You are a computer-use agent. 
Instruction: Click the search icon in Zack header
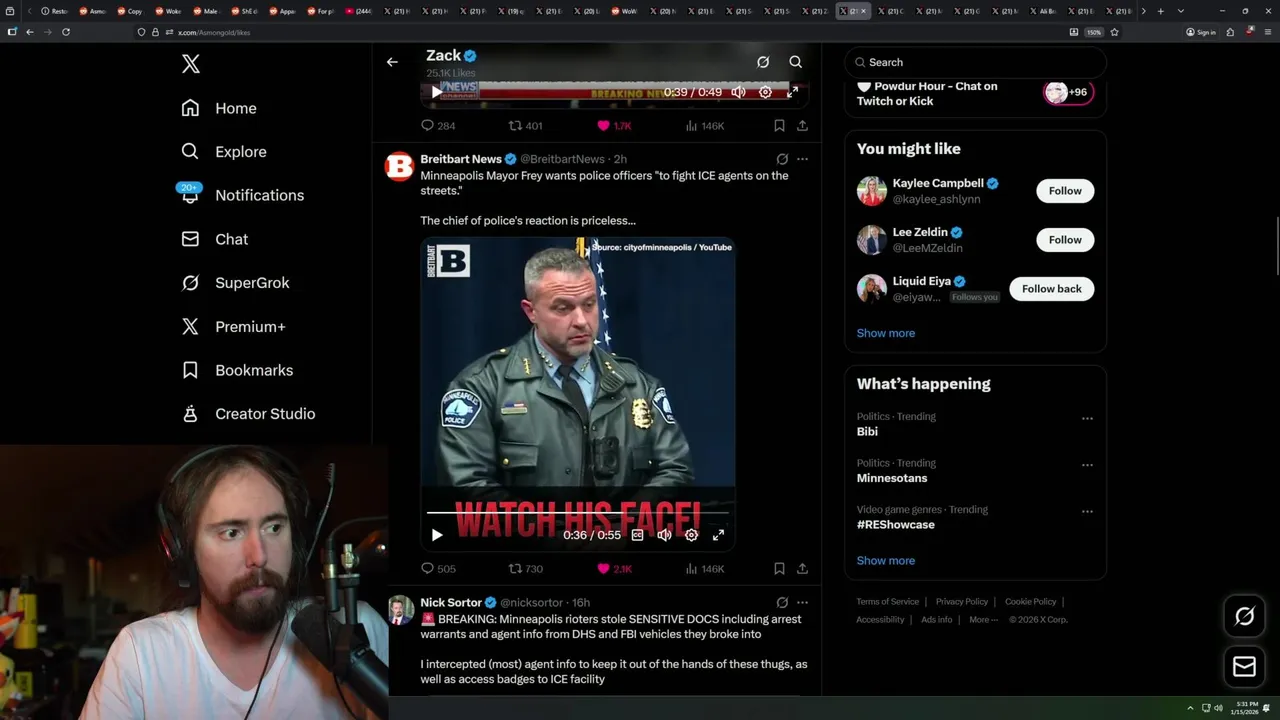click(796, 62)
